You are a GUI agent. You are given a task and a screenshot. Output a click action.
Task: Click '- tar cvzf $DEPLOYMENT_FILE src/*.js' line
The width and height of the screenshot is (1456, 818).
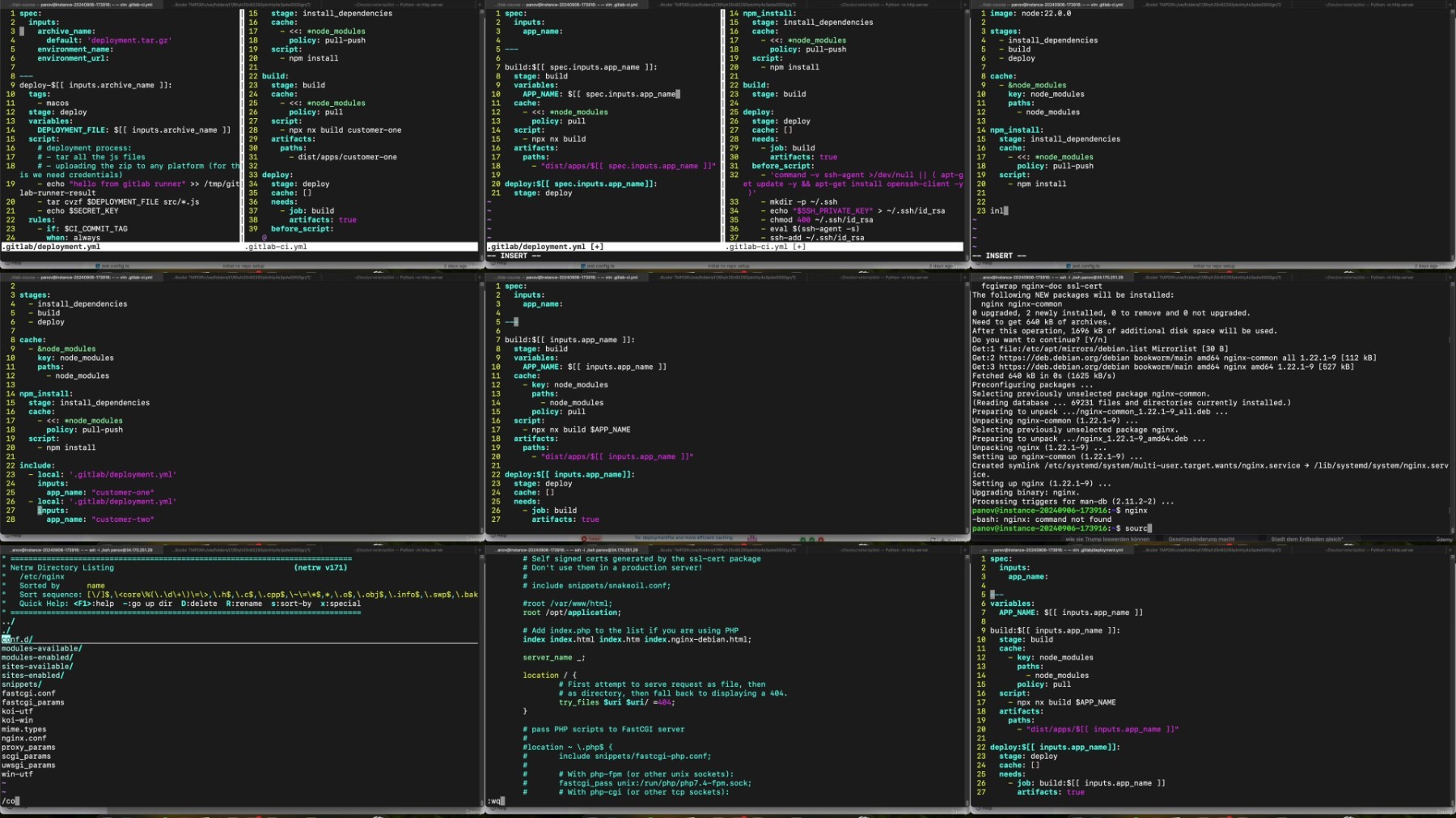[x=118, y=201]
